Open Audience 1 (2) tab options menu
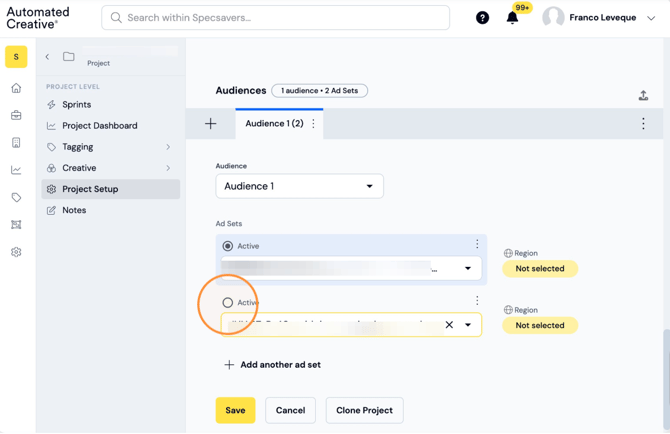Viewport: 670px width, 434px height. (314, 124)
